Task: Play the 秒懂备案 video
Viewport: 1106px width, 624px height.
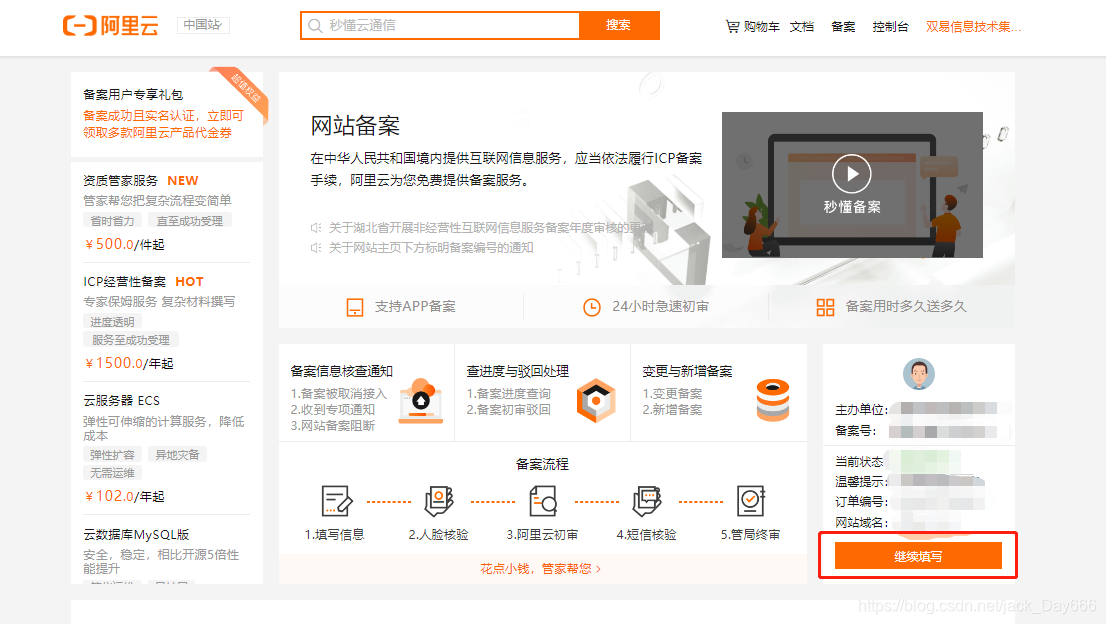Action: tap(851, 173)
